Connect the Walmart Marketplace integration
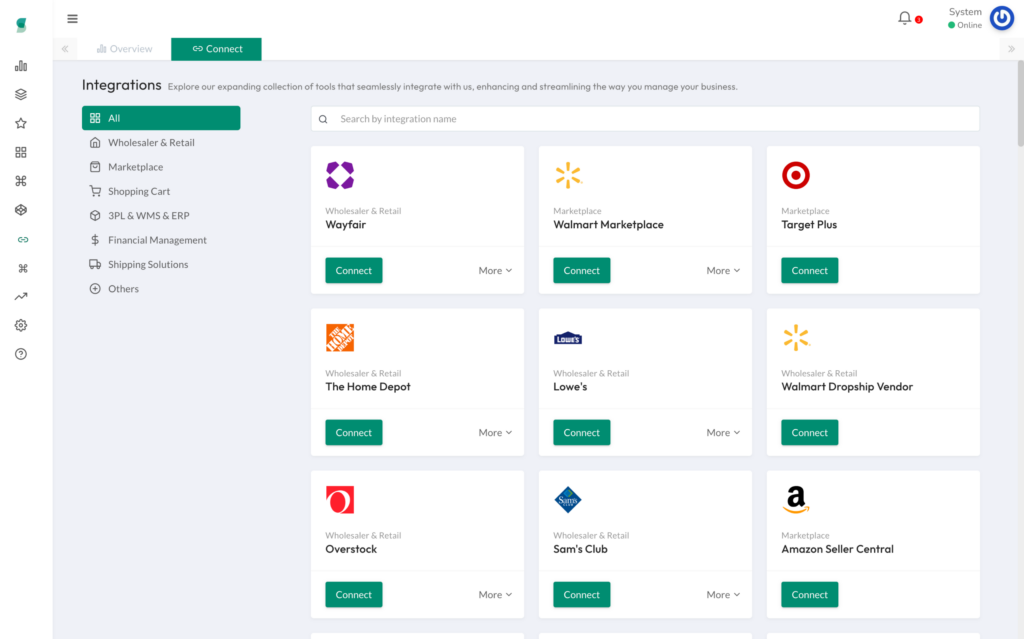 pos(581,270)
